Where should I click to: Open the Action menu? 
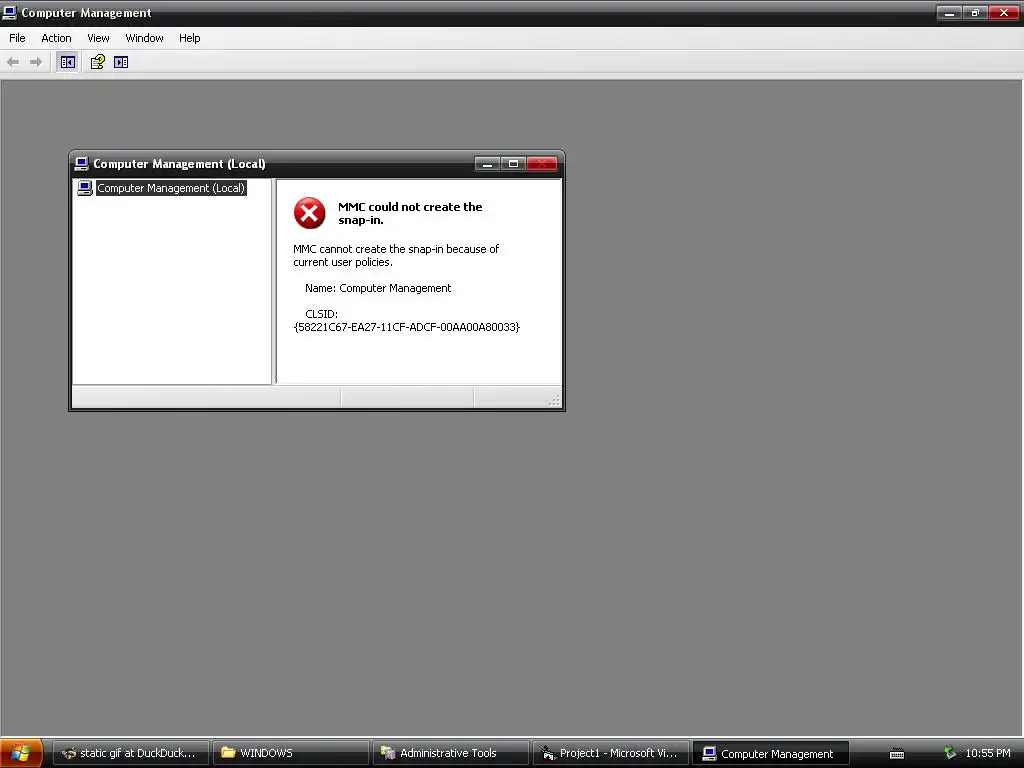56,38
